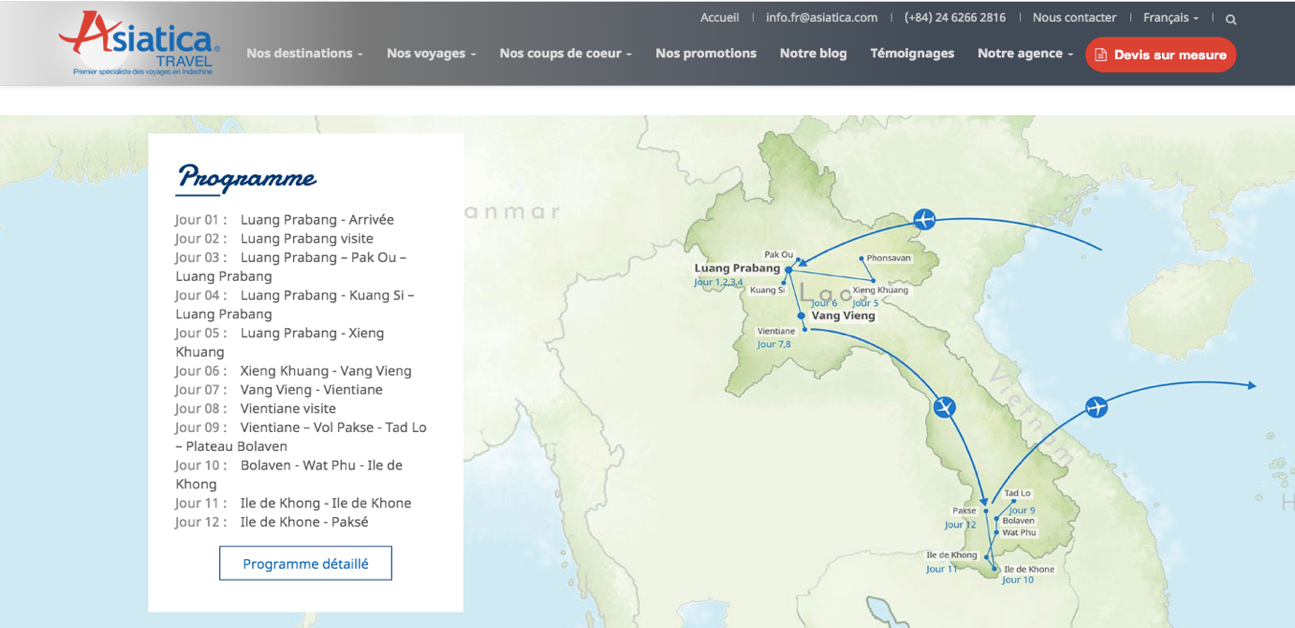Image resolution: width=1295 pixels, height=628 pixels.
Task: Click the airplane icon above Luang Prabang route
Action: click(925, 219)
